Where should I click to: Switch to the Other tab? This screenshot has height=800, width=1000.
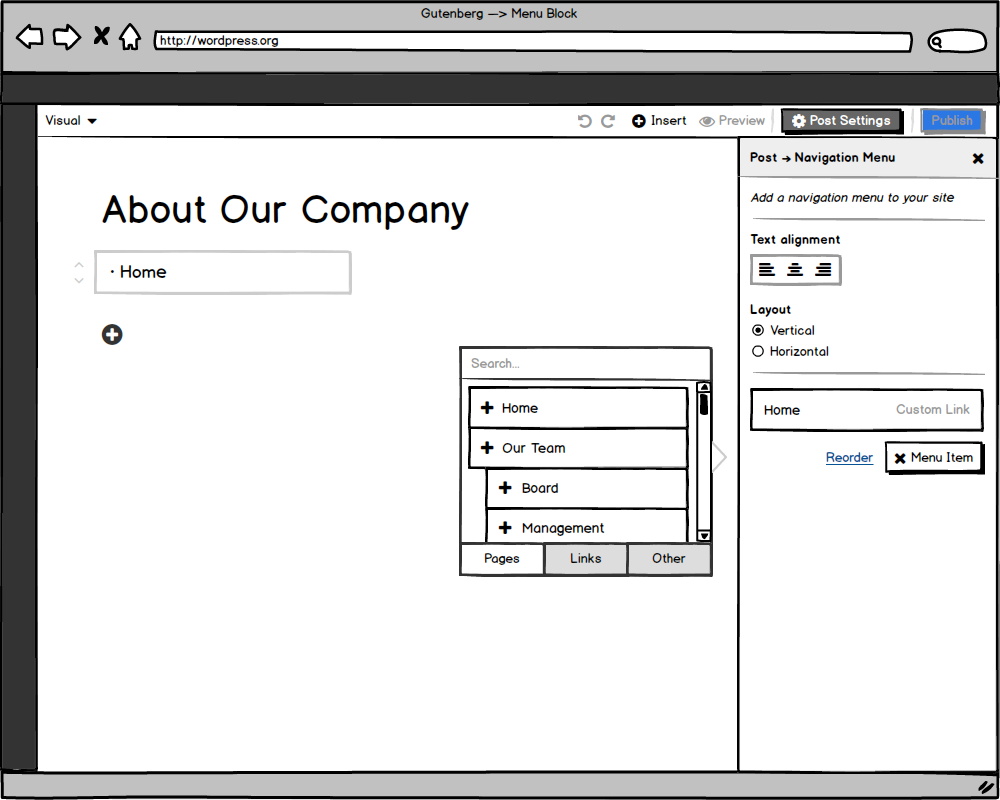[x=669, y=559]
